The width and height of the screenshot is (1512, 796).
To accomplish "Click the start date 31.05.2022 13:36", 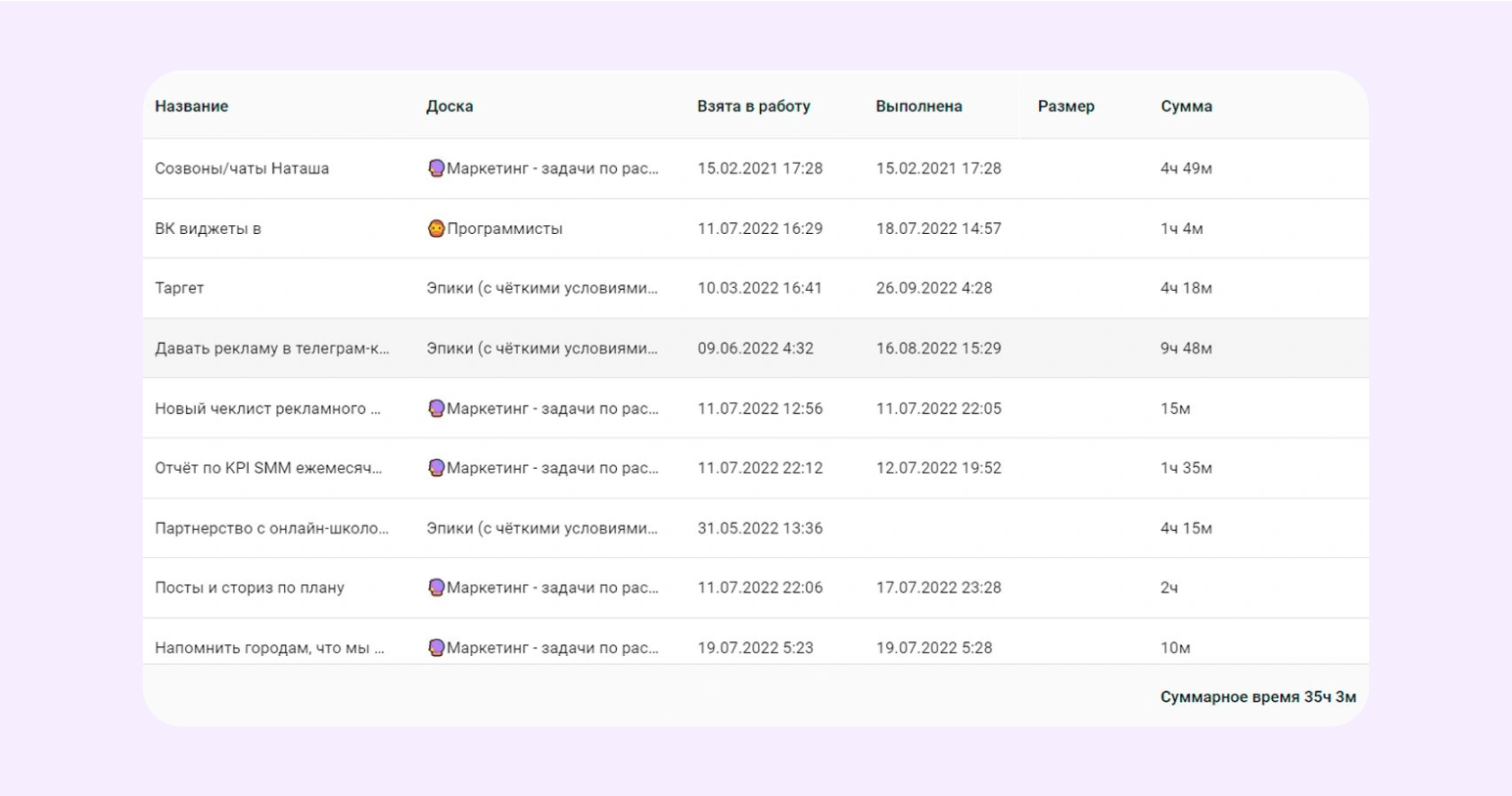I will tap(760, 528).
